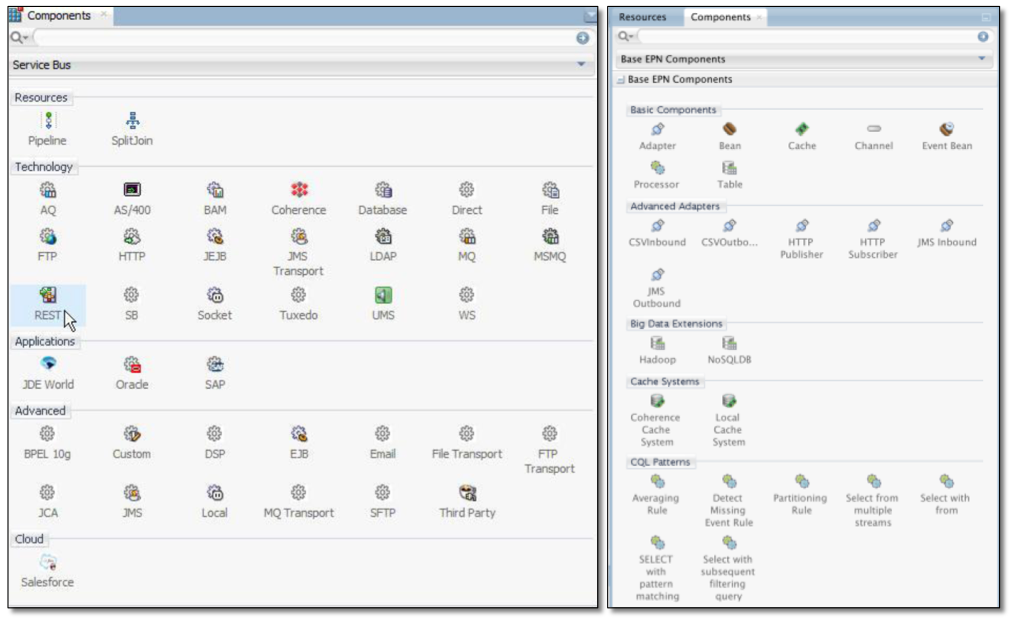Pick the AQ technology adapter
1013x620 pixels.
(48, 190)
